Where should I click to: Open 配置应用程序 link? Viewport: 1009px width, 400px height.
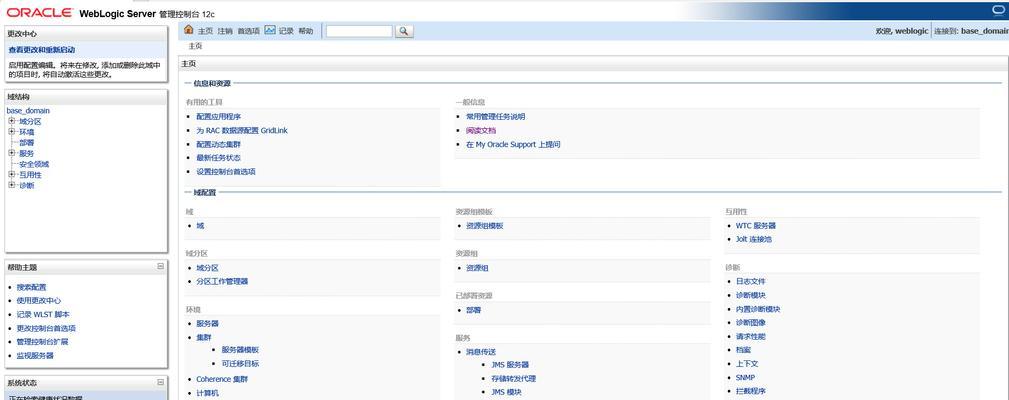pyautogui.click(x=218, y=116)
